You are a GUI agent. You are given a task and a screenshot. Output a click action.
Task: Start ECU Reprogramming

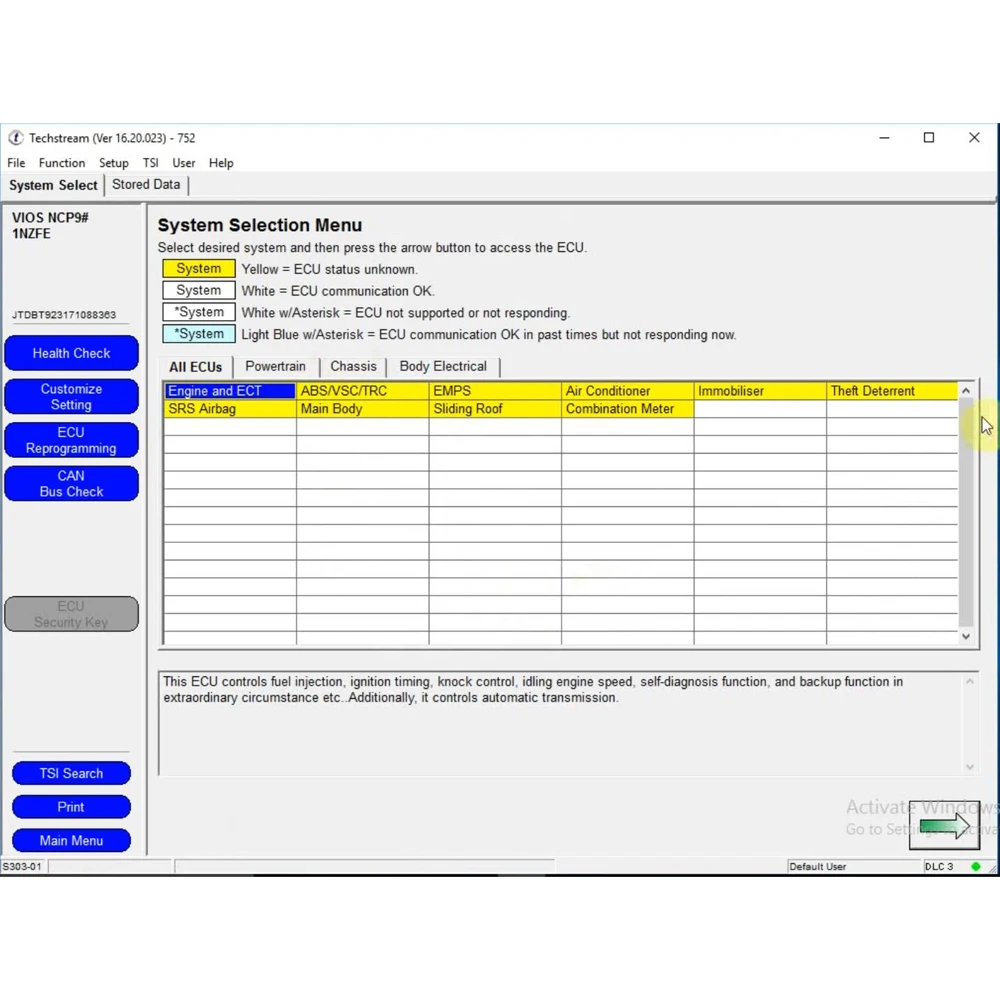coord(71,440)
